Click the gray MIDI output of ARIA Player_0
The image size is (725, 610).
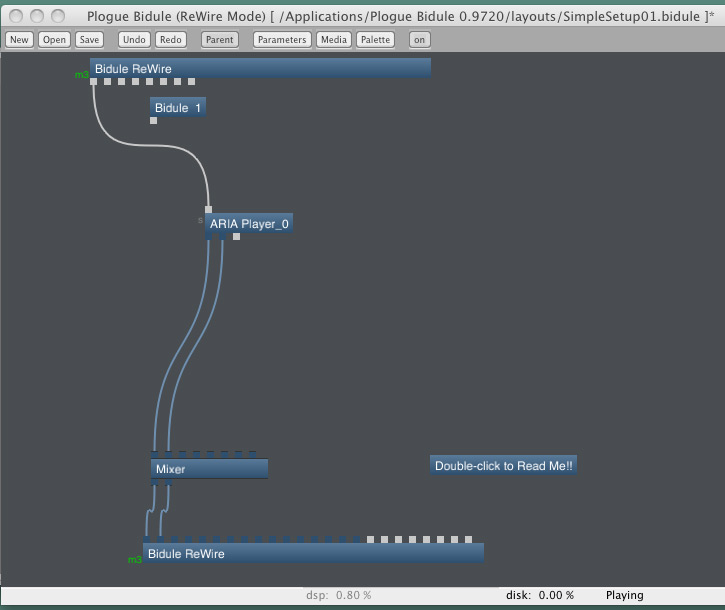click(237, 236)
